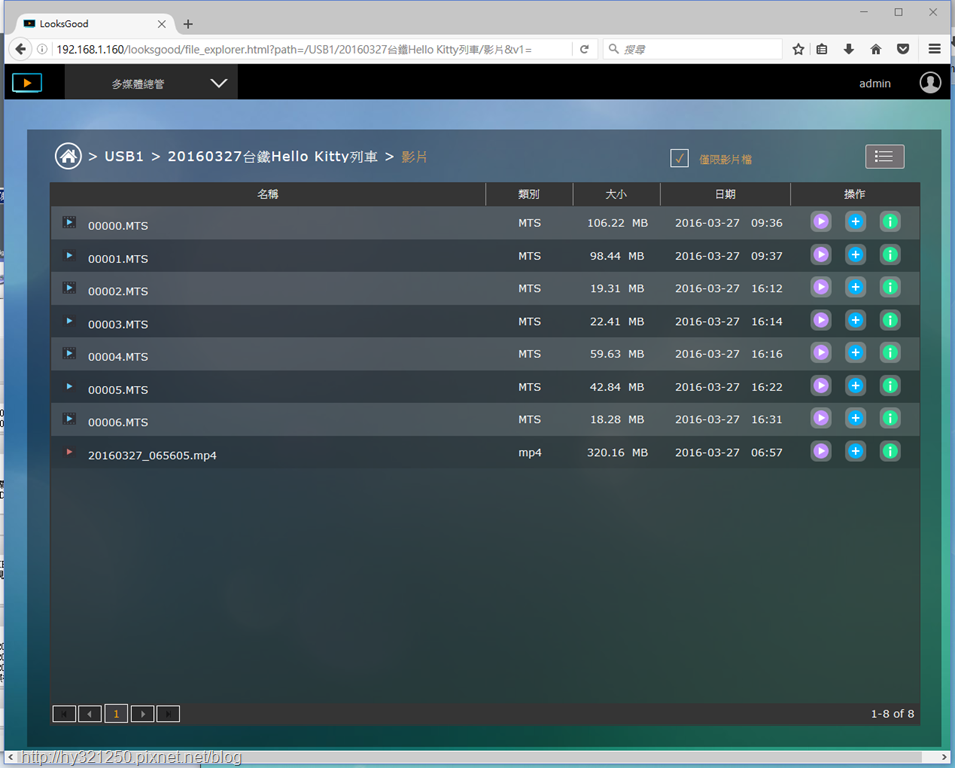Screen dimensions: 955x768
Task: Add 00004.MTS using blue plus icon
Action: point(856,353)
